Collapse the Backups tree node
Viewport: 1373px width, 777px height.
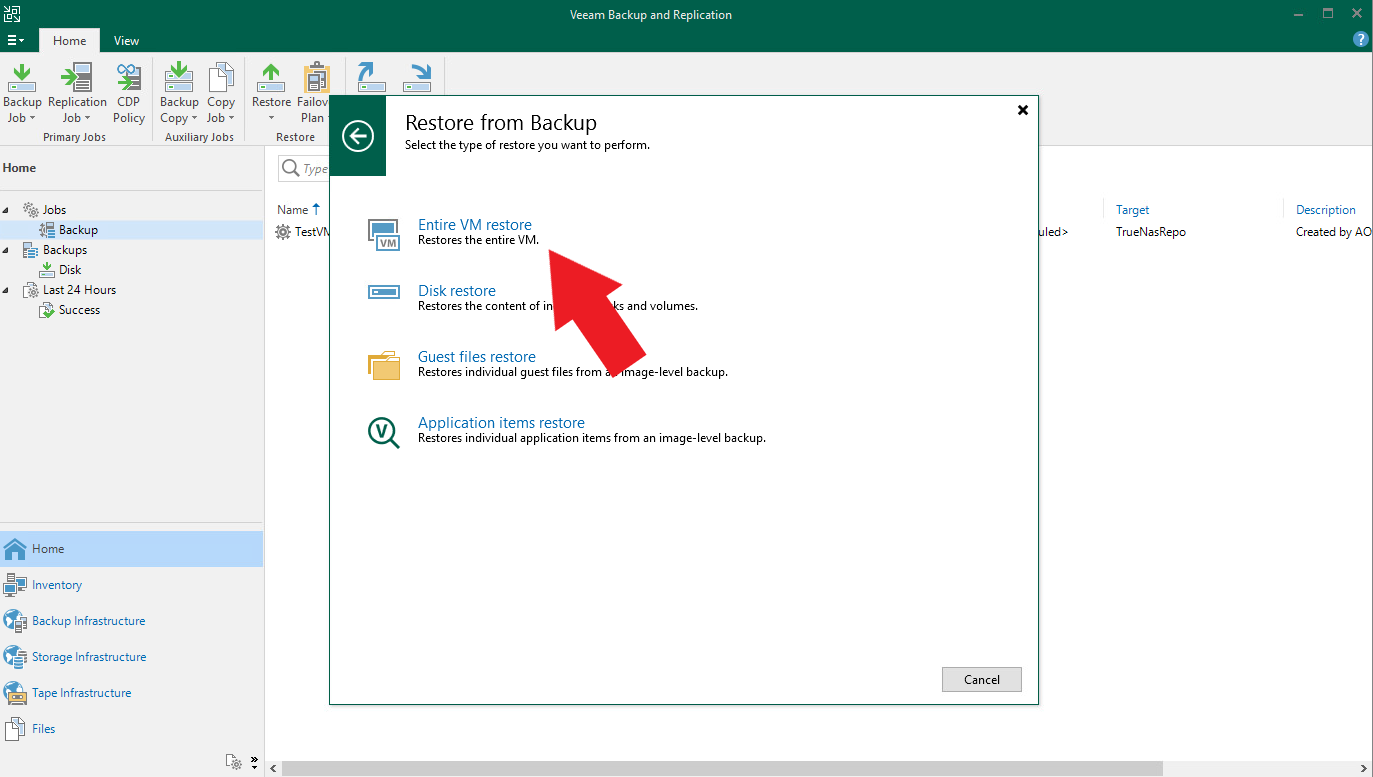coord(8,250)
